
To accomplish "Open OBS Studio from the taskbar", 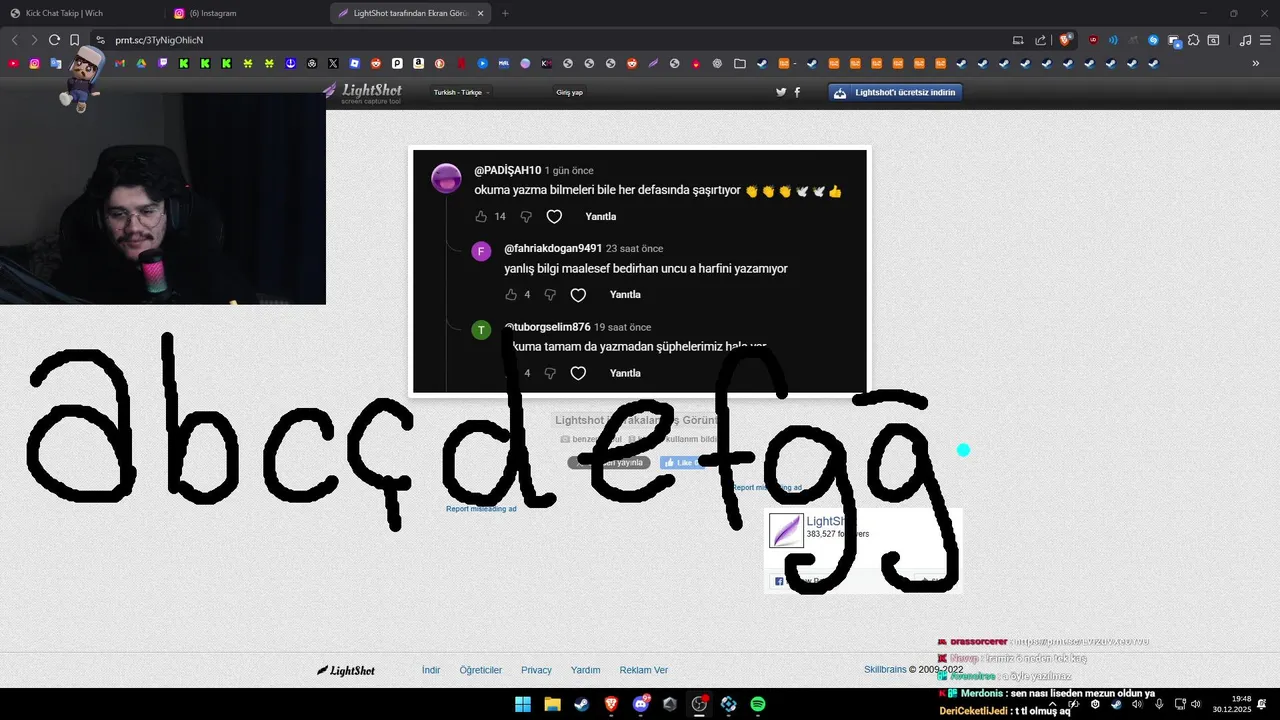I will 699,704.
